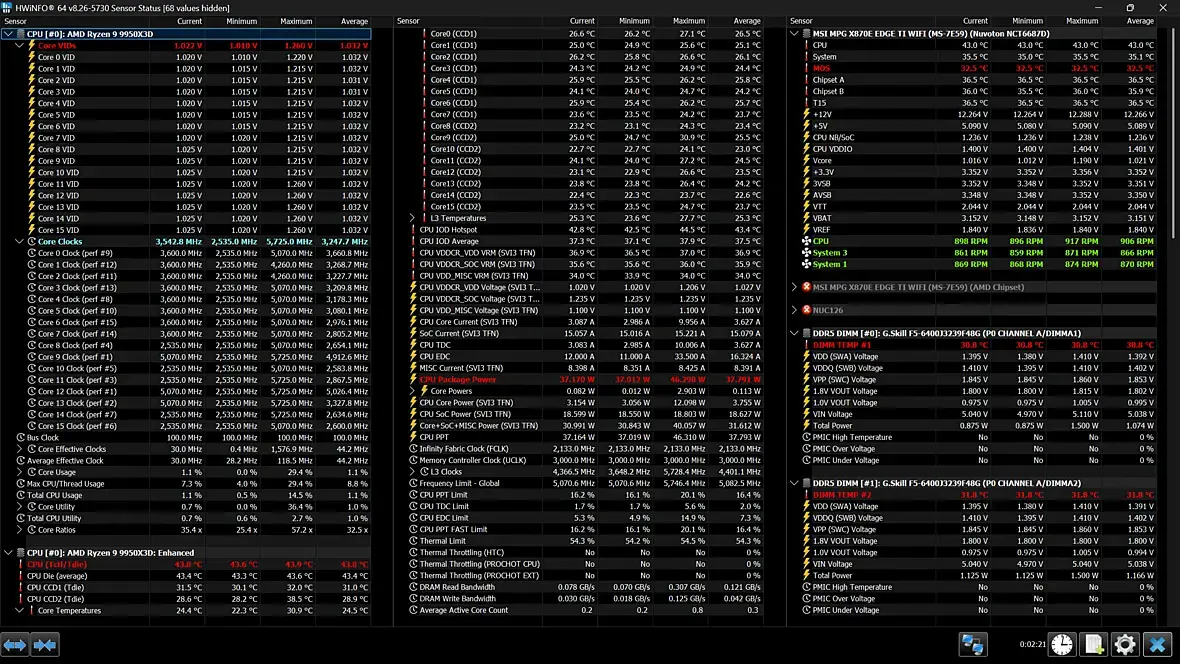The width and height of the screenshot is (1180, 664).
Task: Expand the Core Usage group
Action: pyautogui.click(x=20, y=472)
